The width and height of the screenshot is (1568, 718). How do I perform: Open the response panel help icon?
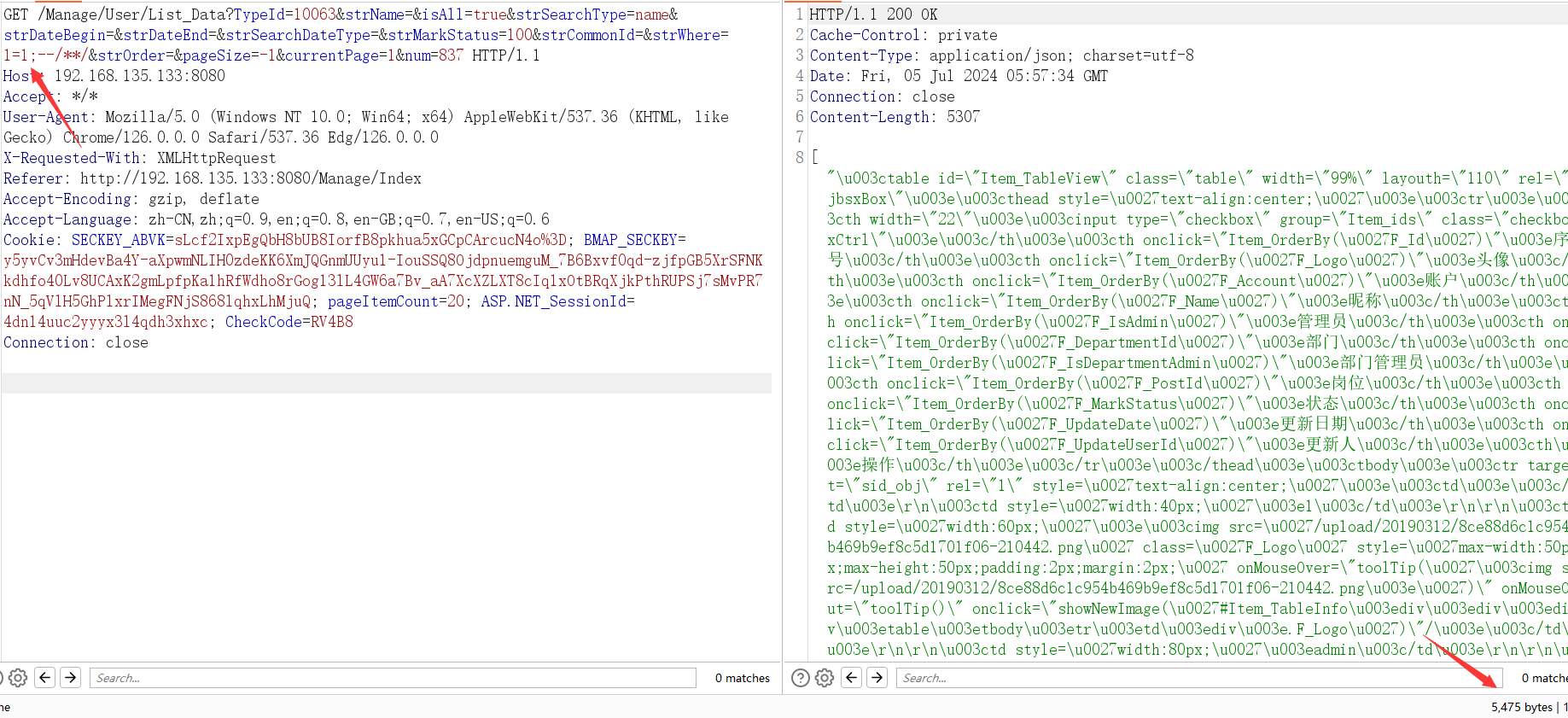pyautogui.click(x=800, y=678)
